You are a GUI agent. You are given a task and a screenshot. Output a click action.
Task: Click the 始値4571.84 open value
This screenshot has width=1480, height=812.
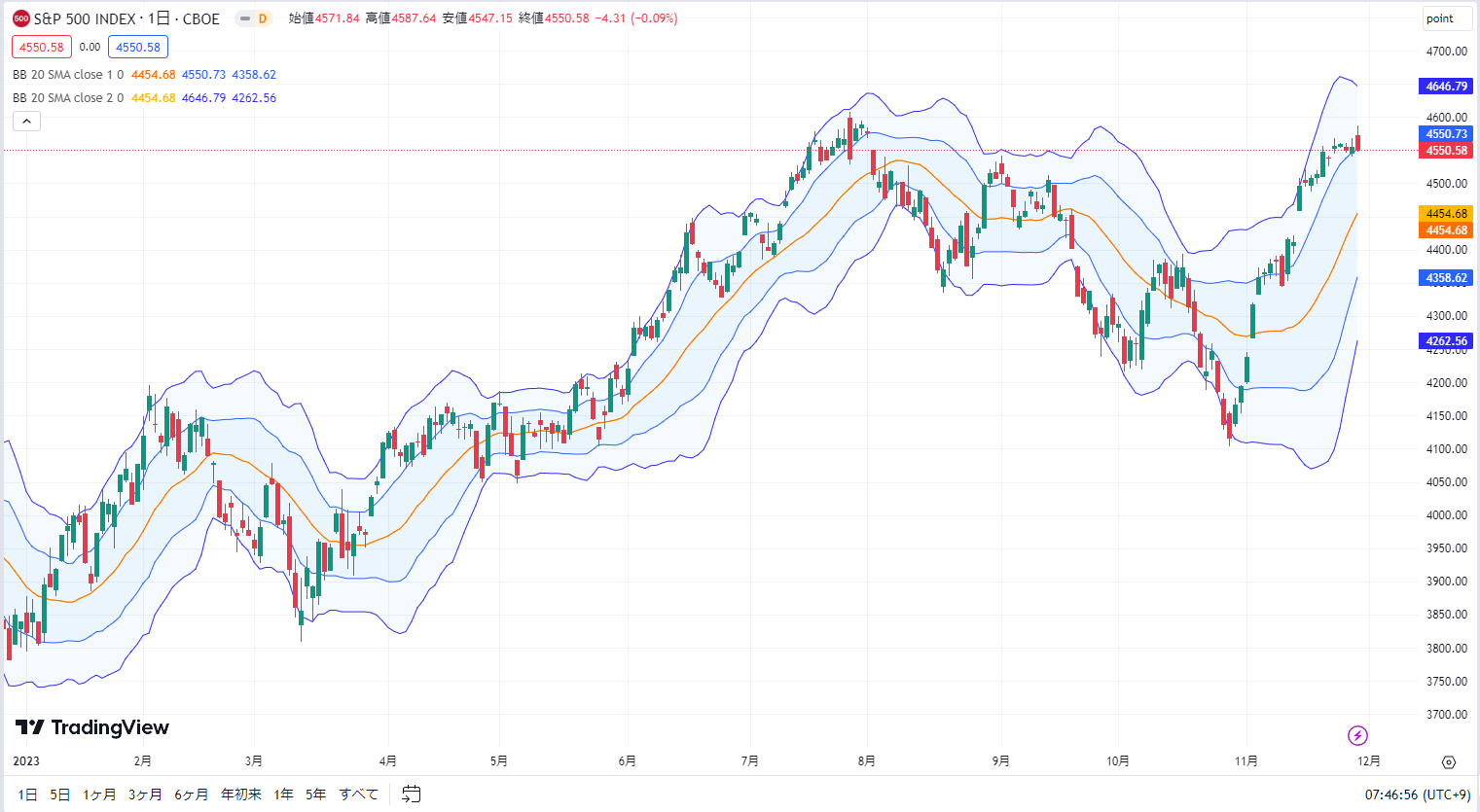click(x=324, y=18)
